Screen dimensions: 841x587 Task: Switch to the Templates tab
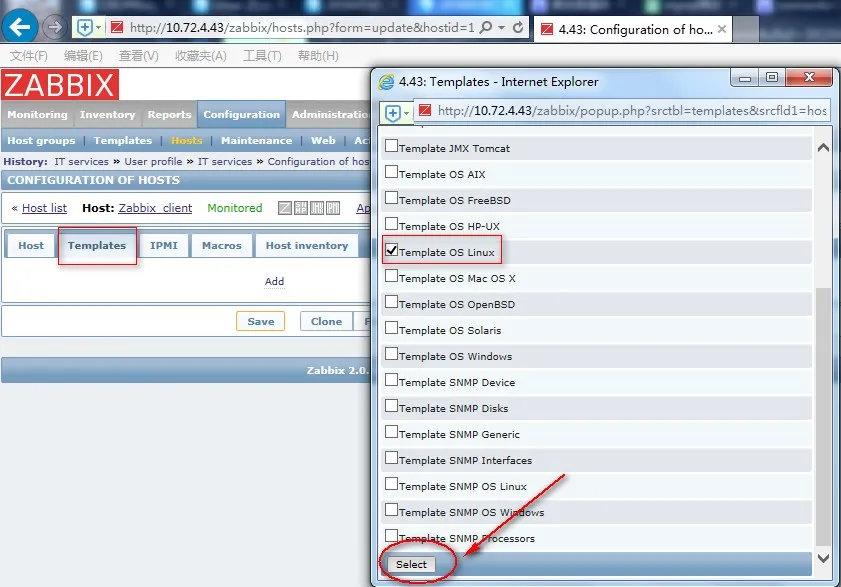97,246
